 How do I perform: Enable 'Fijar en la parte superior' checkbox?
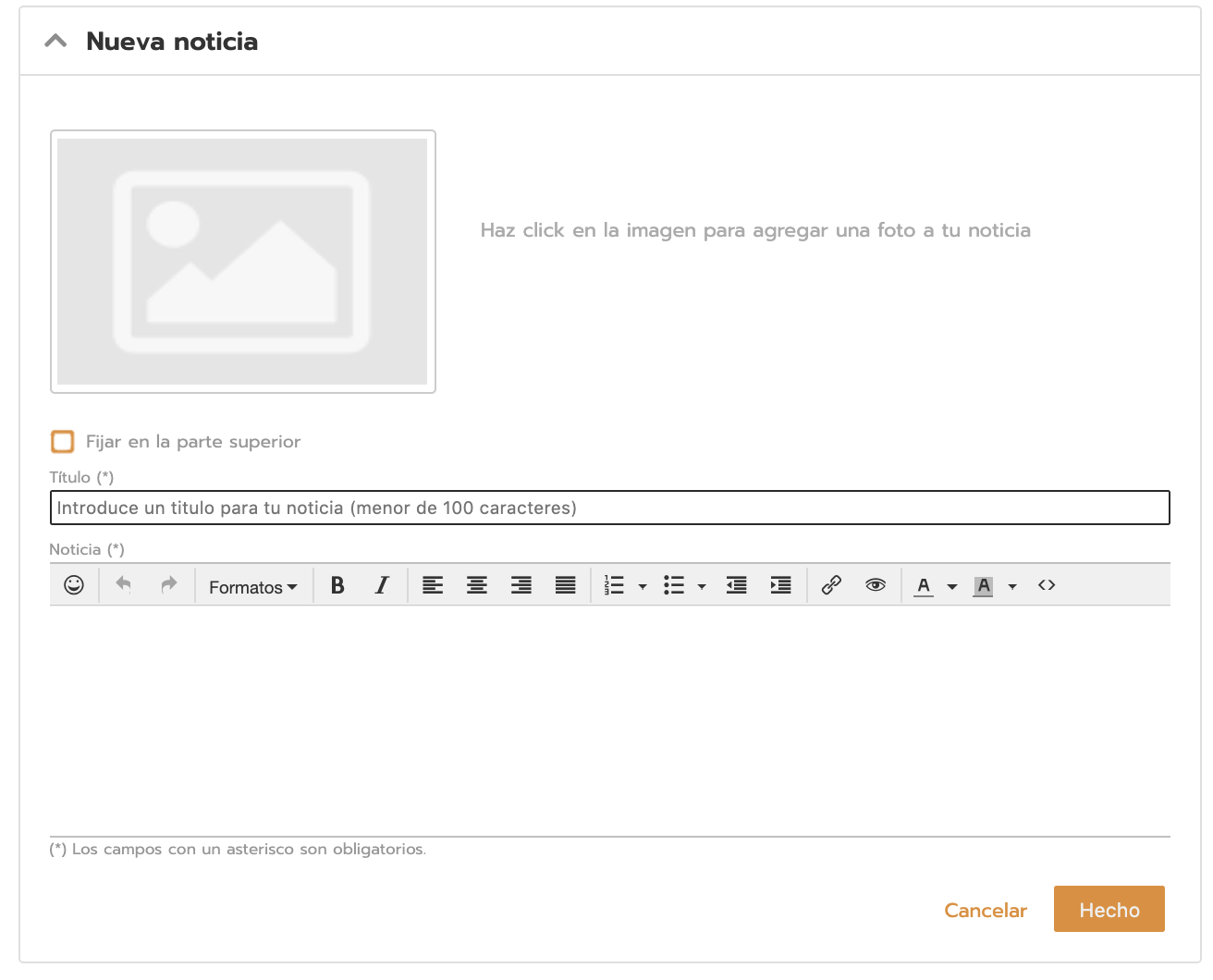pos(63,442)
